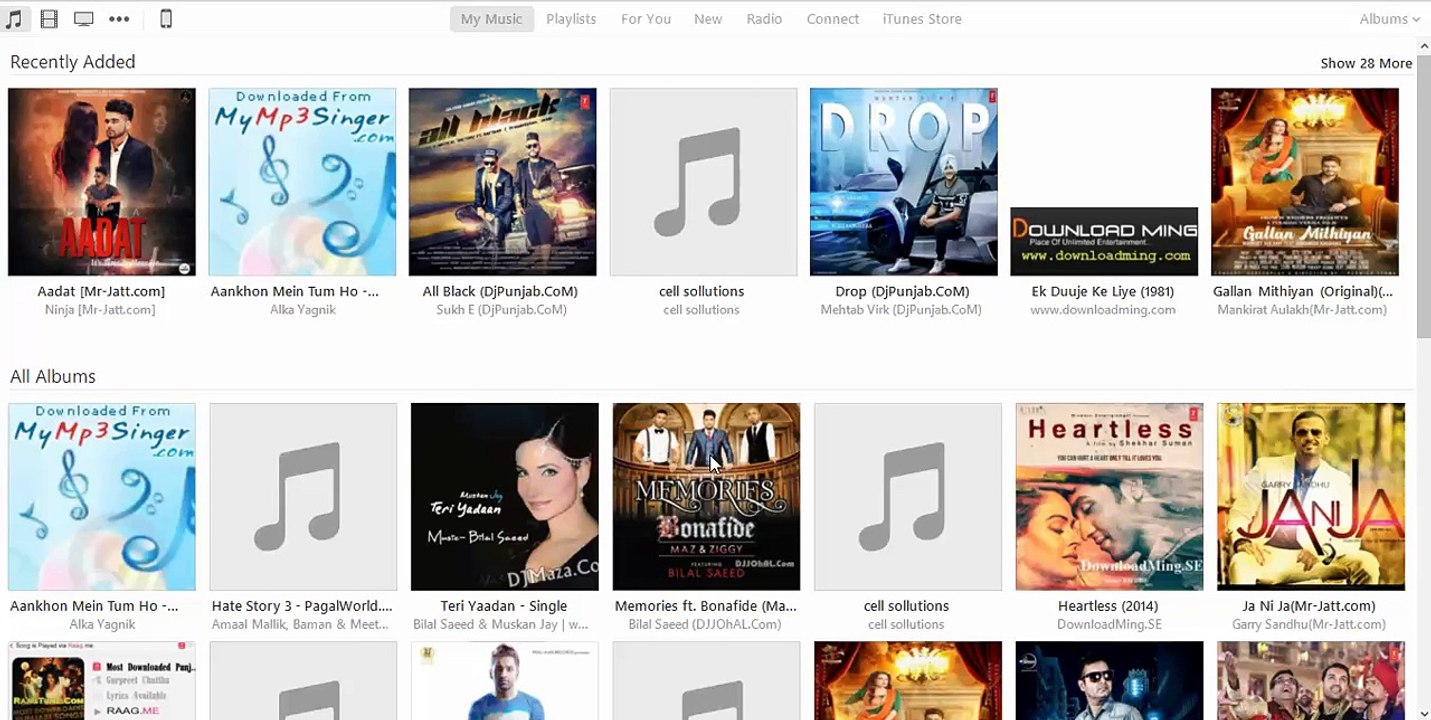Go to the For You tab
The image size is (1431, 720).
pyautogui.click(x=646, y=19)
